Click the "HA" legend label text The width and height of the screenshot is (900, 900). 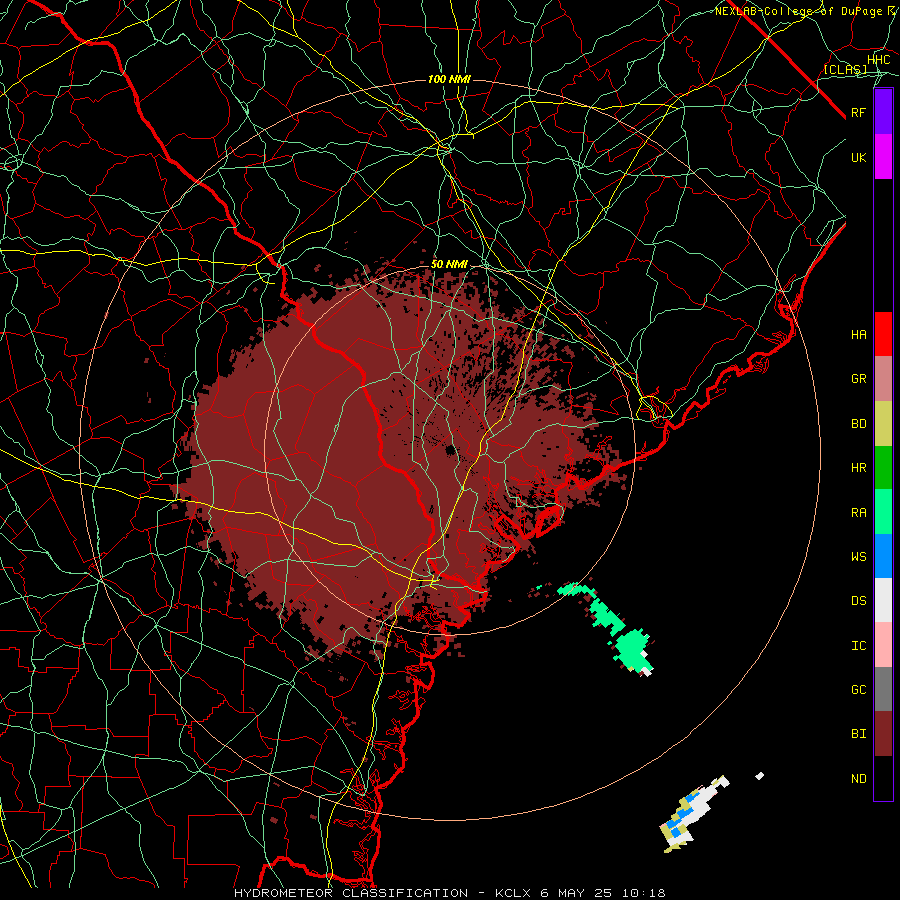click(858, 335)
